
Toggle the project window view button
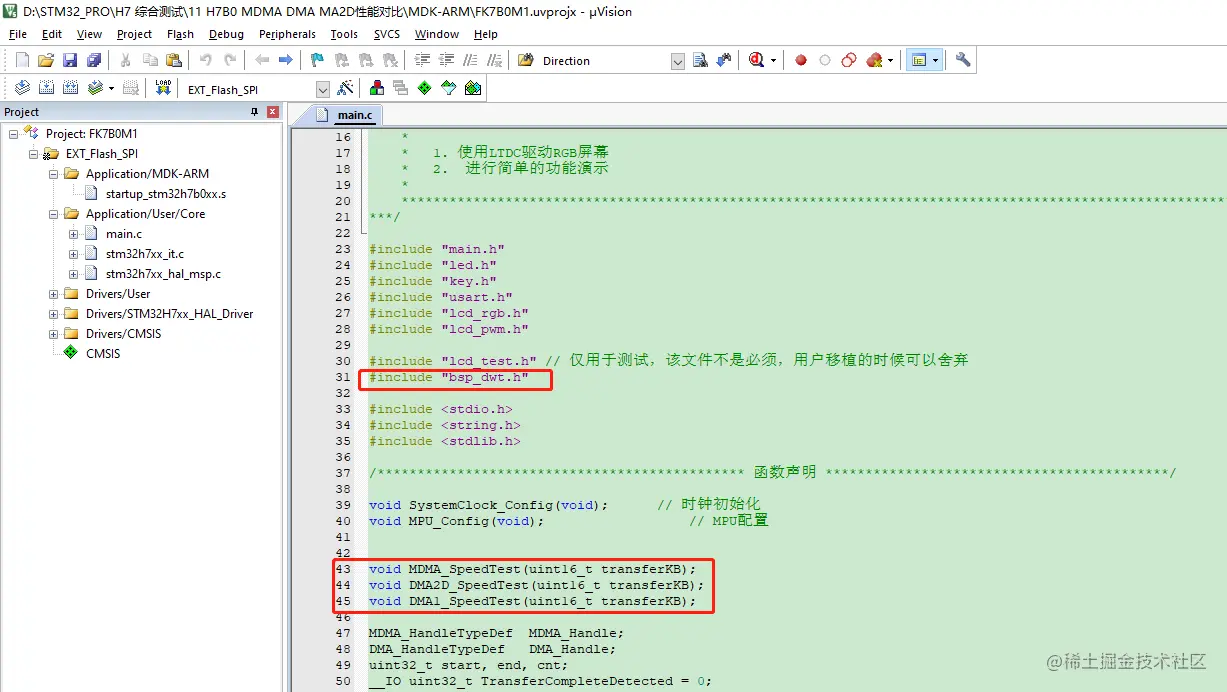[x=918, y=60]
